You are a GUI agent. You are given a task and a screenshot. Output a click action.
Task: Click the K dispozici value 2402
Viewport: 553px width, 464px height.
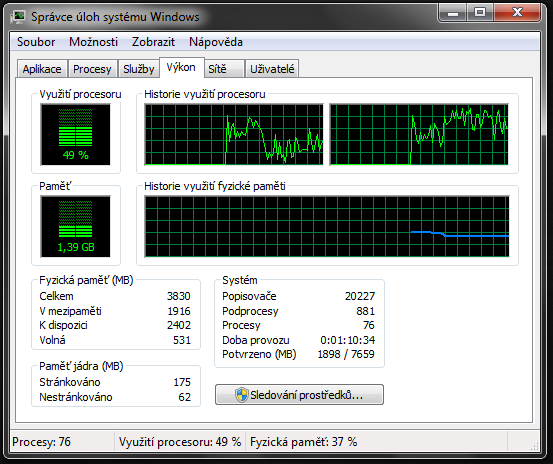[x=178, y=325]
